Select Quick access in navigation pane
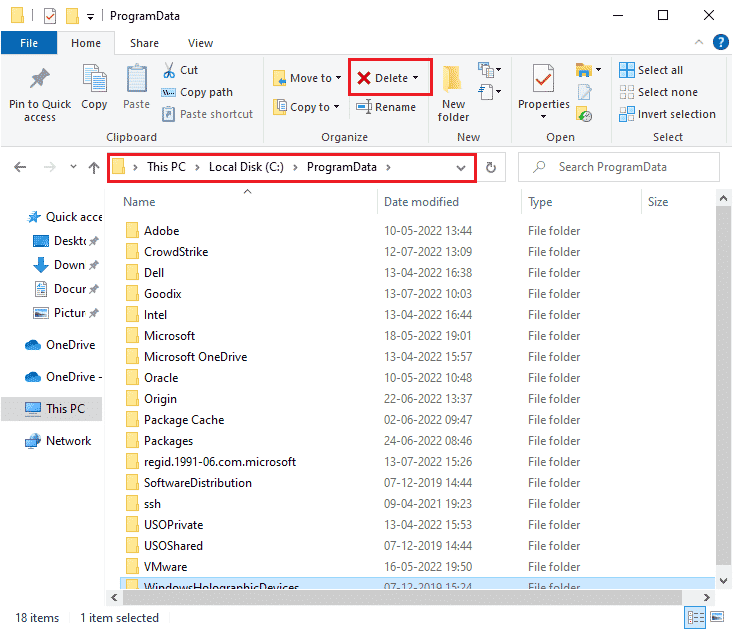The height and width of the screenshot is (630, 733). [x=65, y=217]
